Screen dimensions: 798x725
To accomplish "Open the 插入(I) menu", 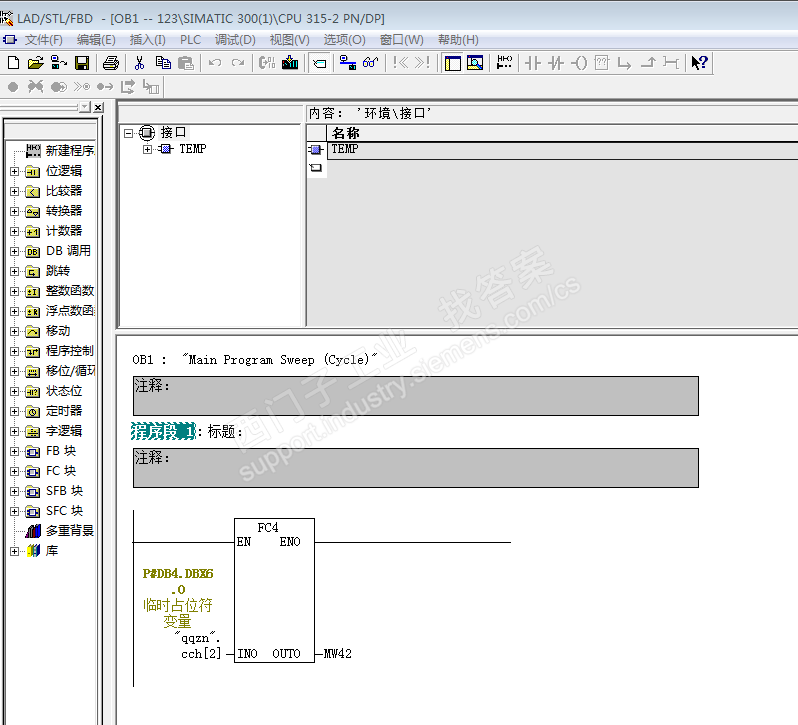I will [x=148, y=40].
